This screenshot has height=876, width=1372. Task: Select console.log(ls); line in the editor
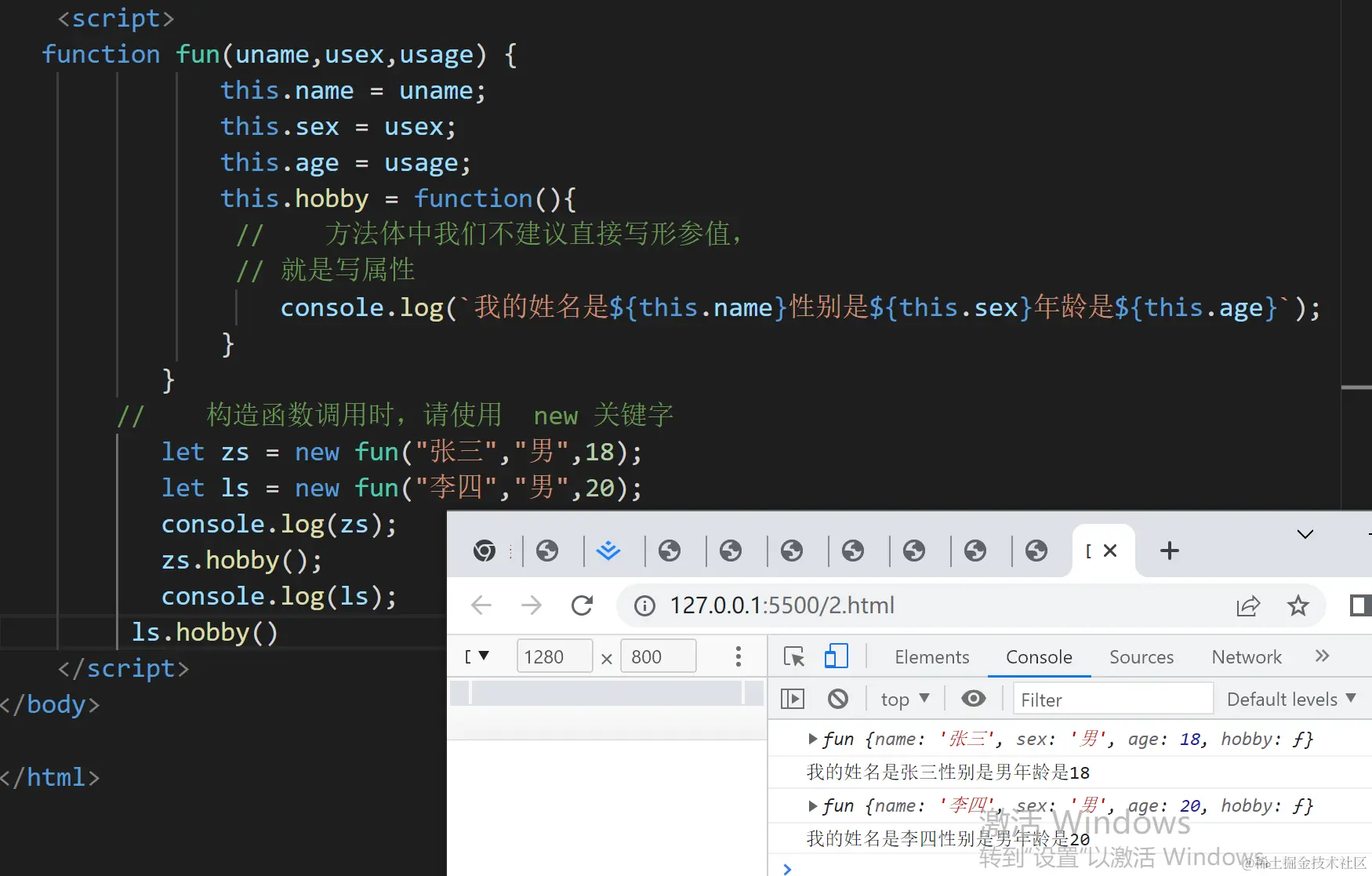pyautogui.click(x=279, y=597)
